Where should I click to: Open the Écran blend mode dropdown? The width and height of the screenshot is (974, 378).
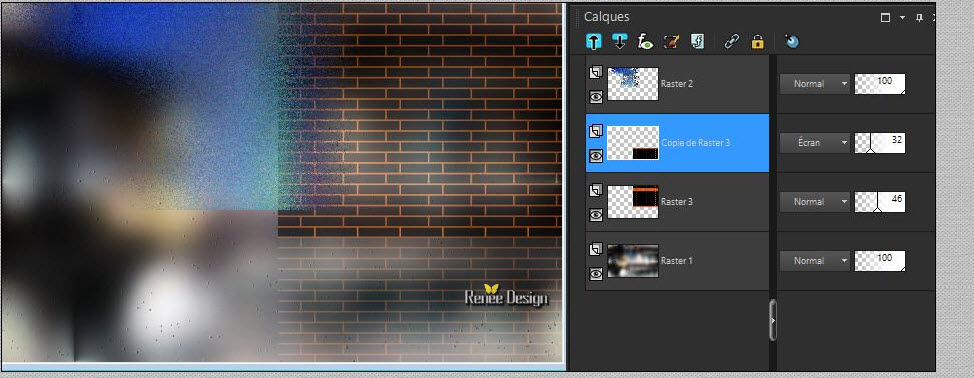tap(814, 143)
